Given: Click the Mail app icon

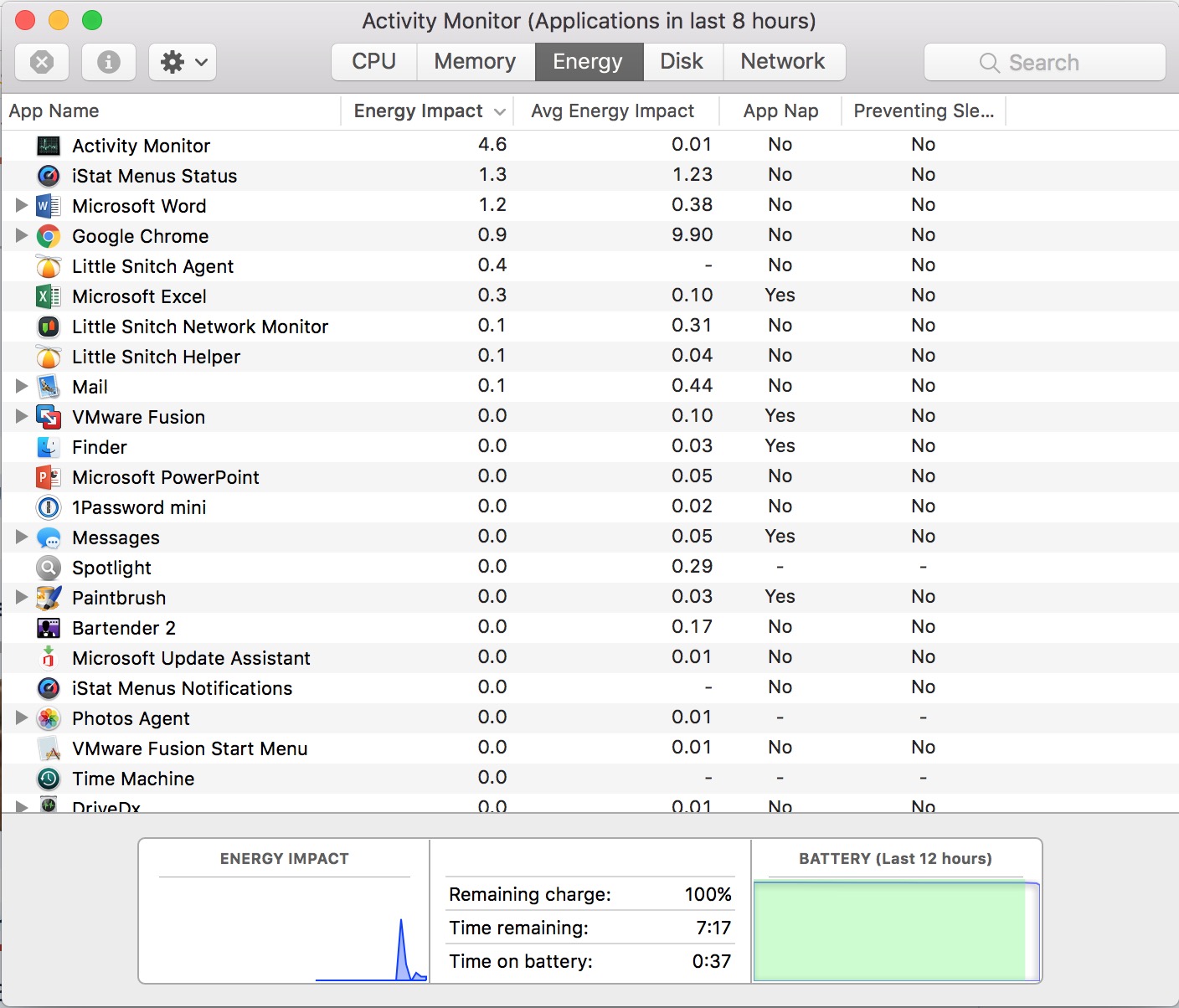Looking at the screenshot, I should (x=49, y=387).
